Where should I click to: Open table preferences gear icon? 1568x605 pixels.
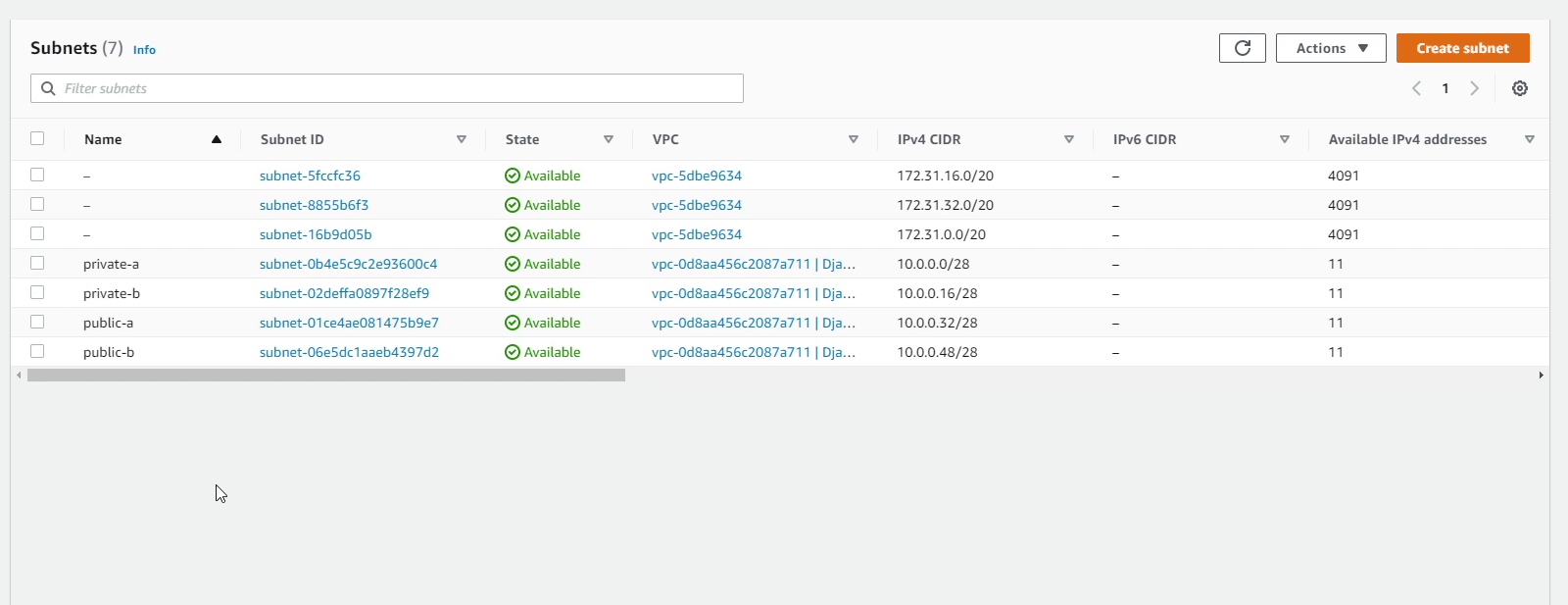click(1519, 88)
